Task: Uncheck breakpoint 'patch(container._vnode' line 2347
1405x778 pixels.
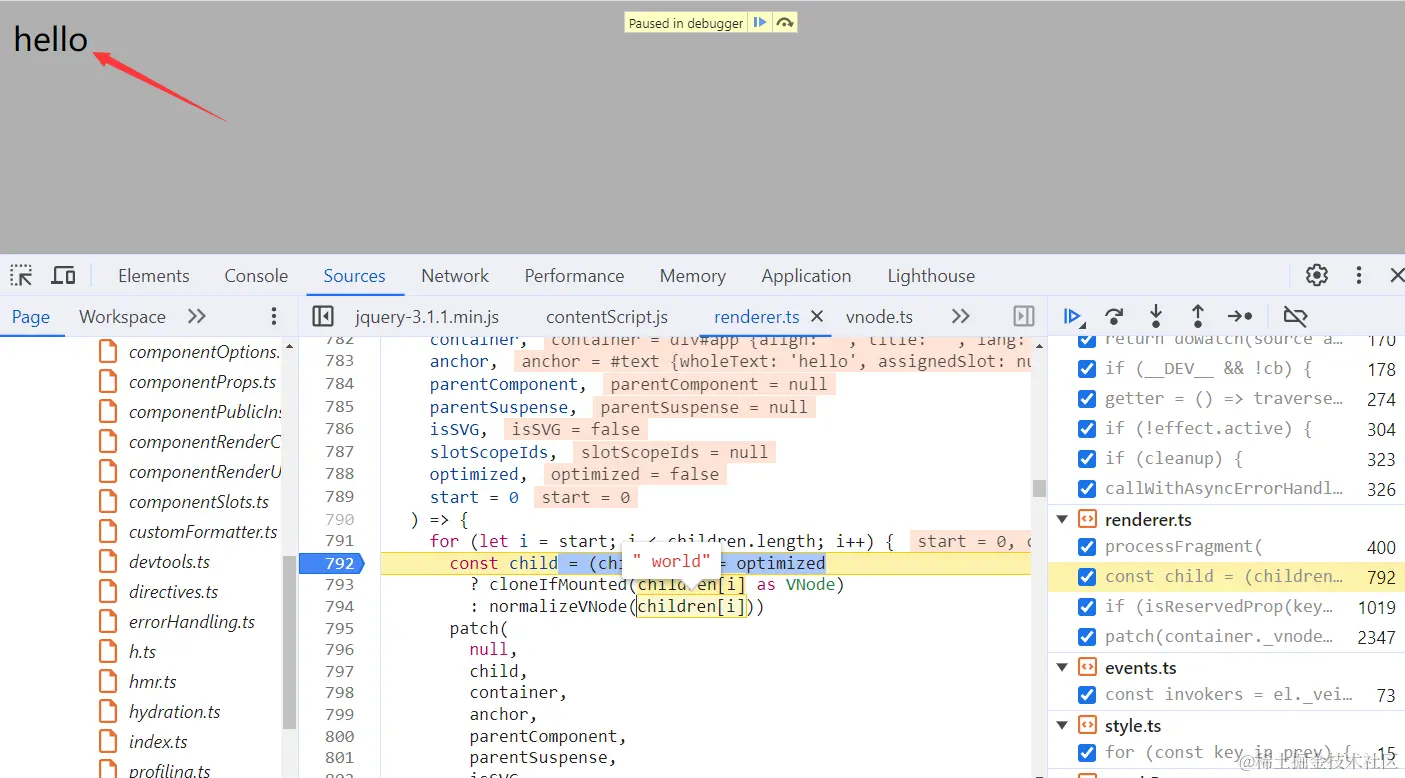Action: click(1087, 637)
